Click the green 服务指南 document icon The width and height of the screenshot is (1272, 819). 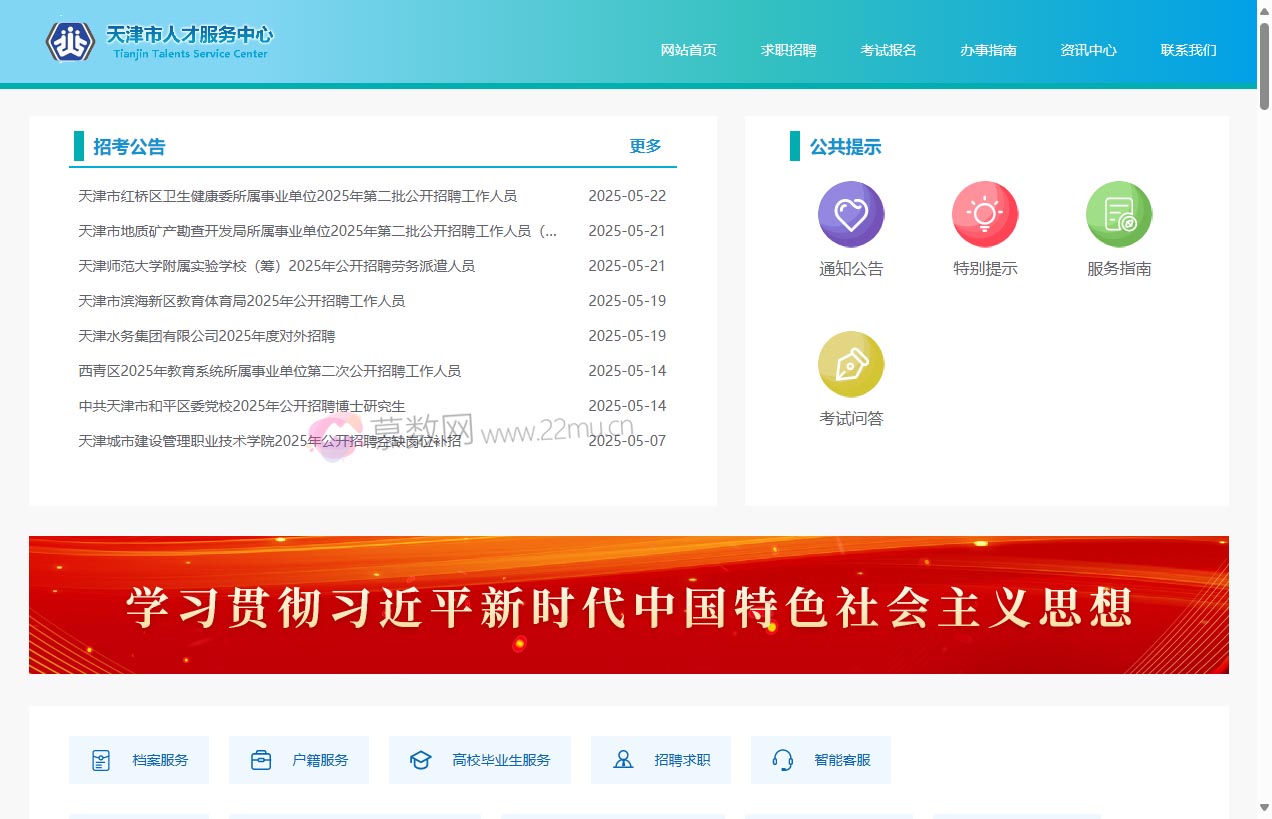point(1118,214)
